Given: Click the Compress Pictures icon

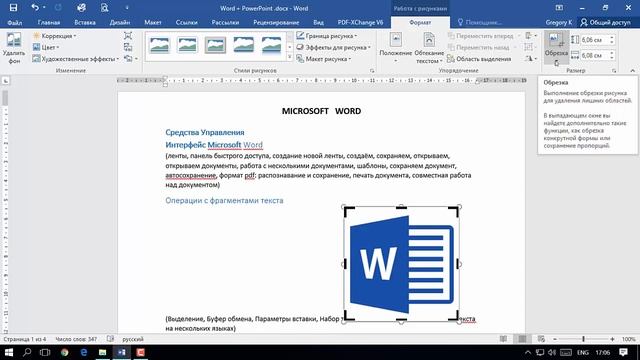Looking at the screenshot, I should [128, 36].
